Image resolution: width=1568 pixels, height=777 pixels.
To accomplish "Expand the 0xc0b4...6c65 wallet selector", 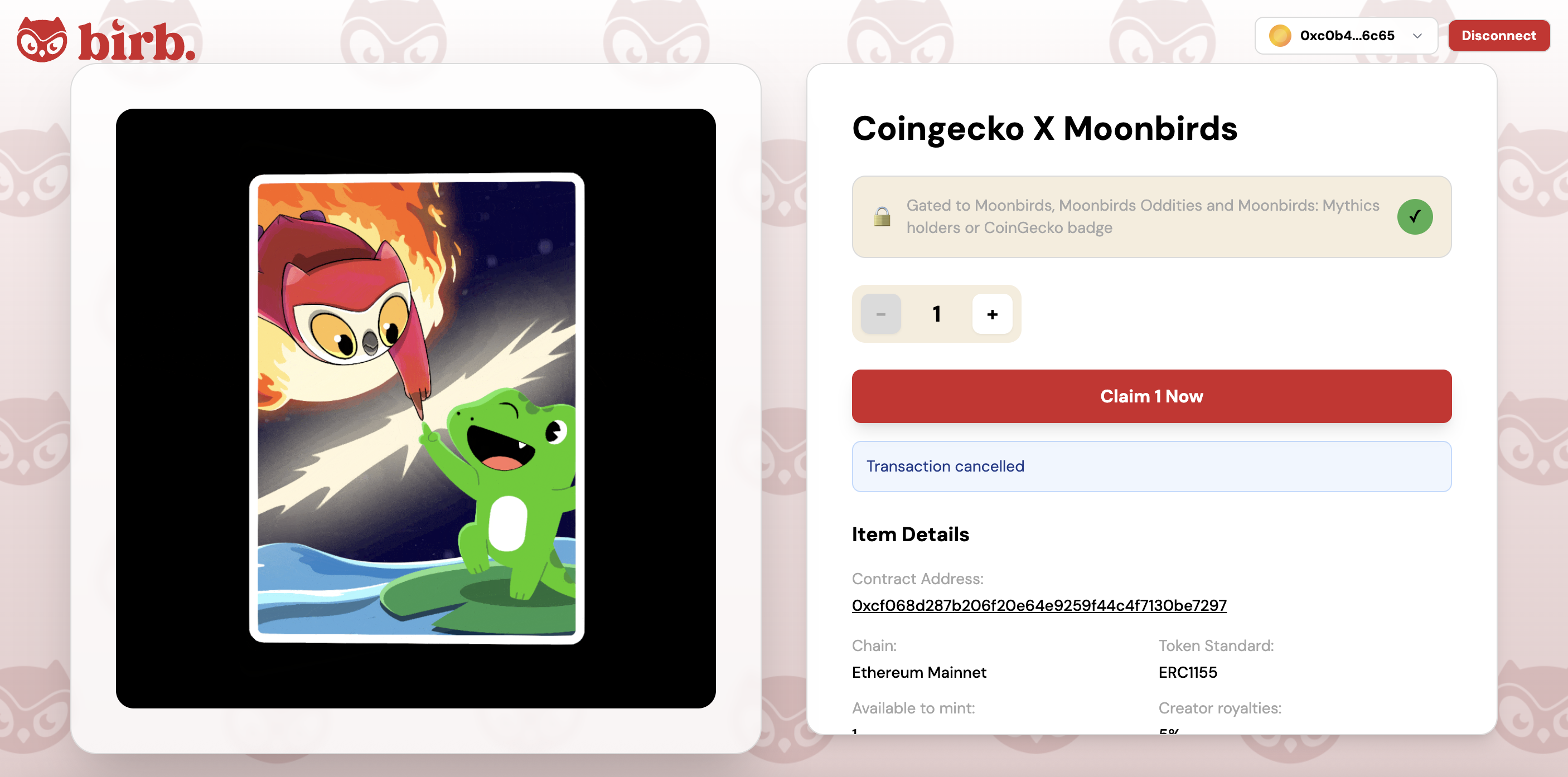I will click(x=1346, y=36).
